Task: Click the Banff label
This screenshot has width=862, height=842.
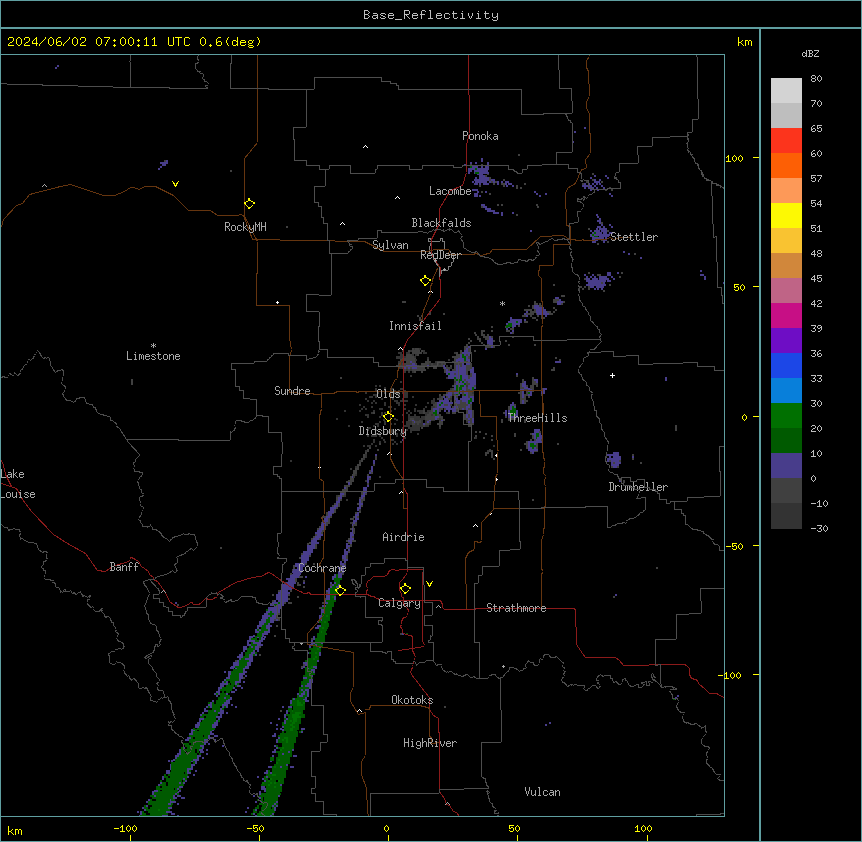Action: pyautogui.click(x=124, y=567)
